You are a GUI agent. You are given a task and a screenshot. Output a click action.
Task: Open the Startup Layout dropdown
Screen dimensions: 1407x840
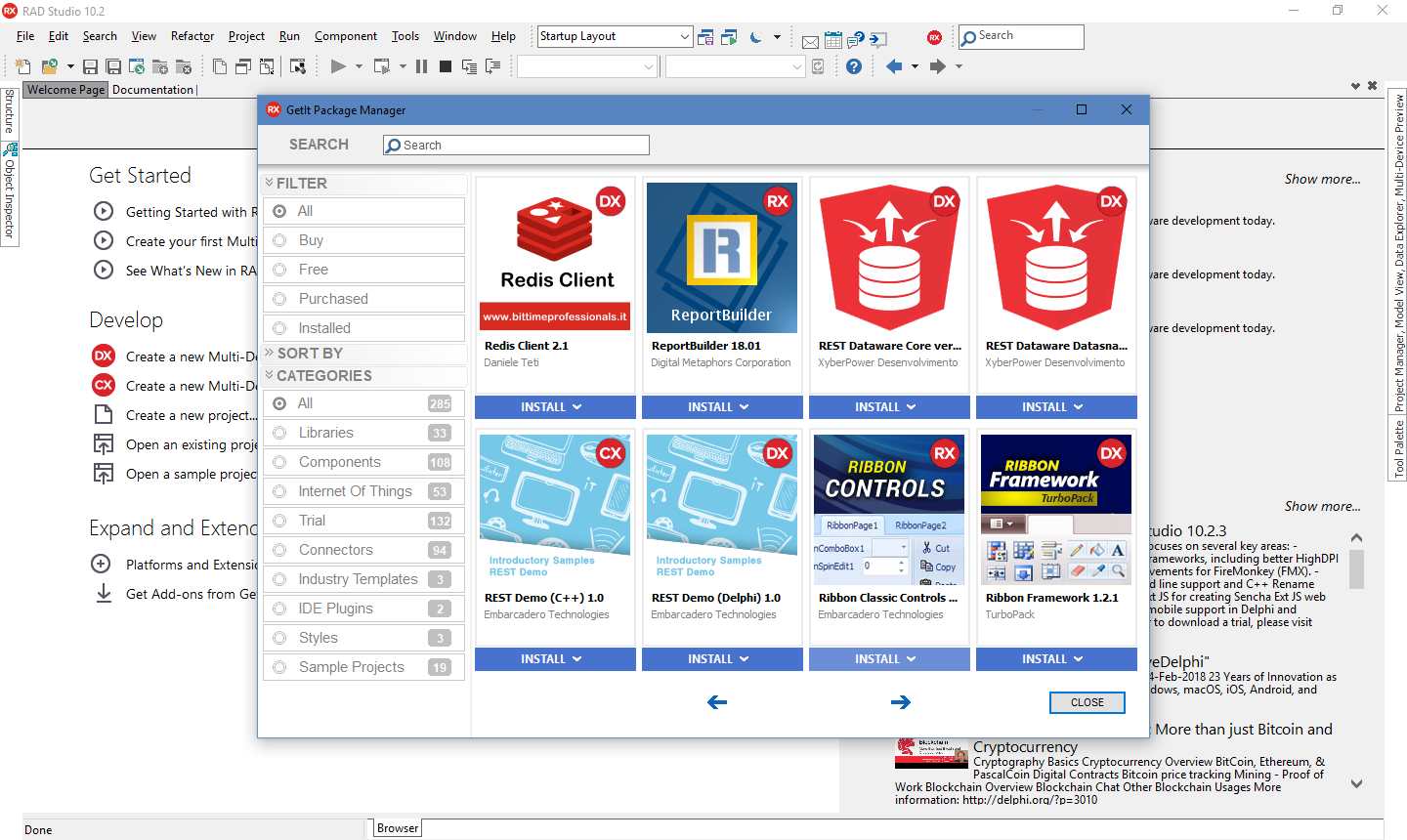pos(684,37)
